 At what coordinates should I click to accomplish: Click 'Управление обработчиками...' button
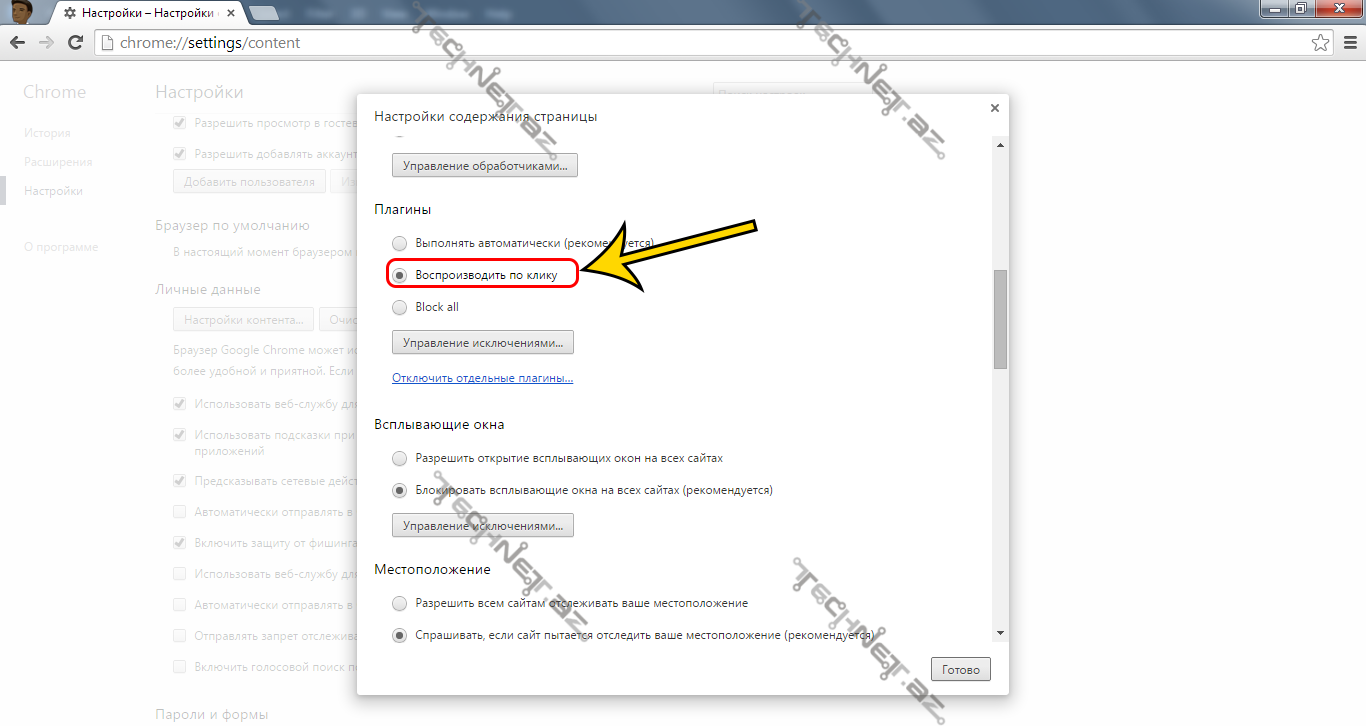coord(484,165)
